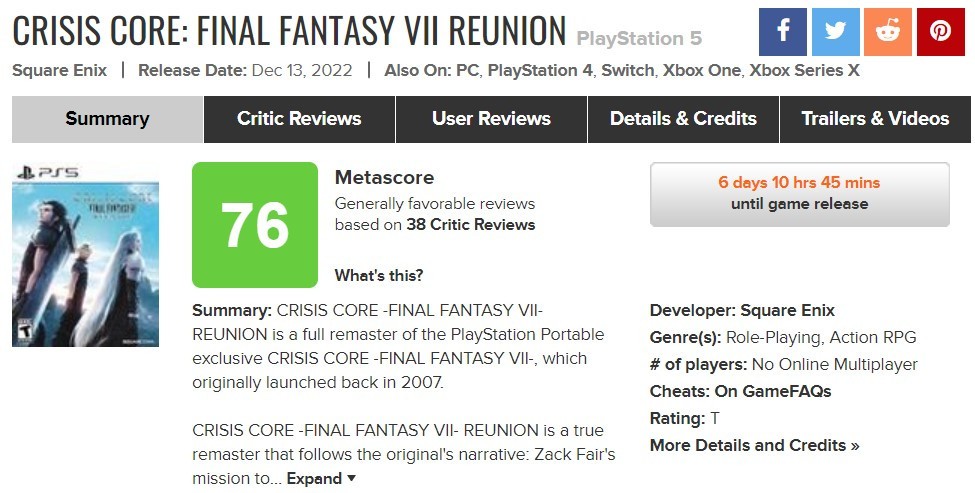Go to the Details & Credits tab
The height and width of the screenshot is (493, 975).
coord(683,119)
